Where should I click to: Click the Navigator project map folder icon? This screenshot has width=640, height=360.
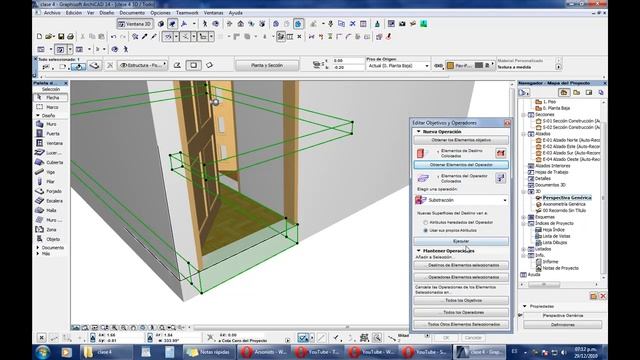tap(564, 93)
